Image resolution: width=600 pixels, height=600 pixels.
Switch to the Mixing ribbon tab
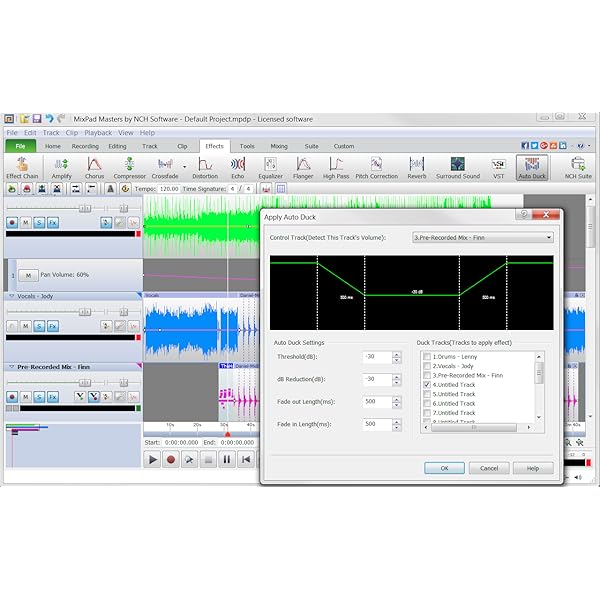tap(279, 146)
